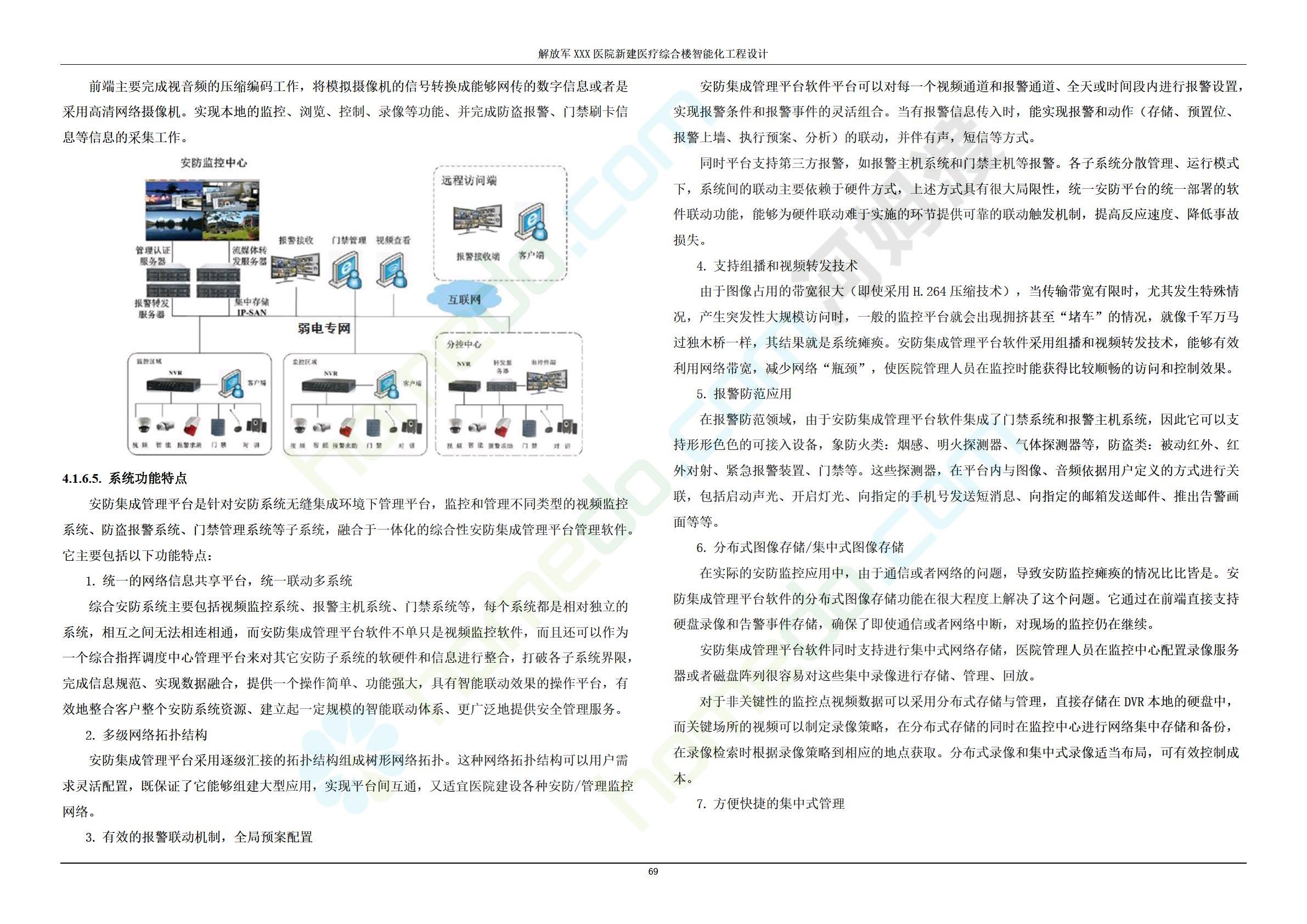This screenshot has height=924, width=1307.
Task: Click the monitor terminal icon in 分控中心
Action: (547, 382)
